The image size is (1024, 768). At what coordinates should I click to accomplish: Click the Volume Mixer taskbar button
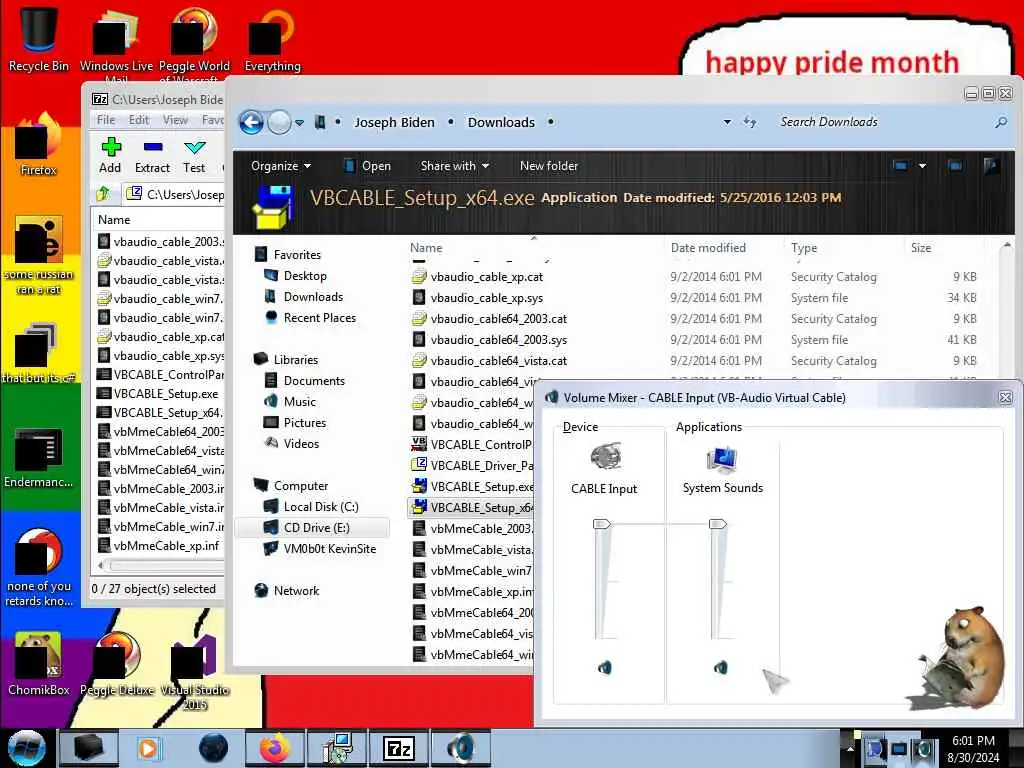tap(461, 748)
